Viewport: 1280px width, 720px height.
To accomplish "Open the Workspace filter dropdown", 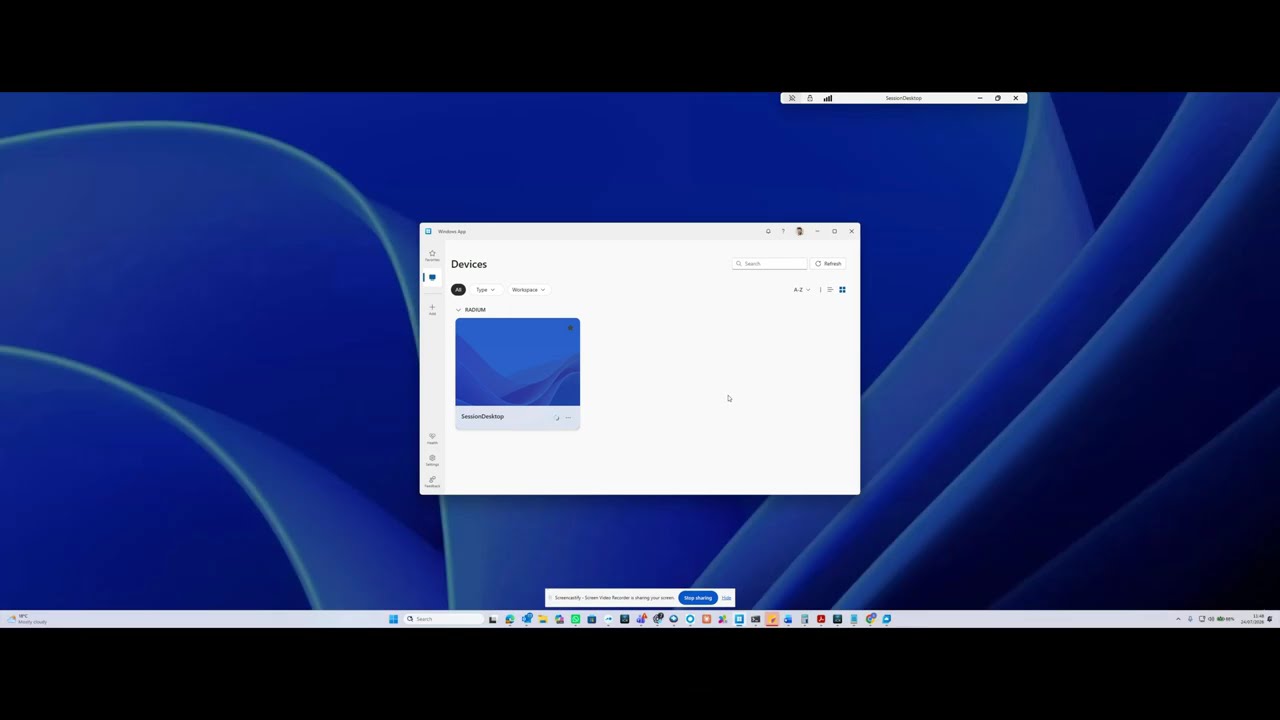I will tap(528, 290).
